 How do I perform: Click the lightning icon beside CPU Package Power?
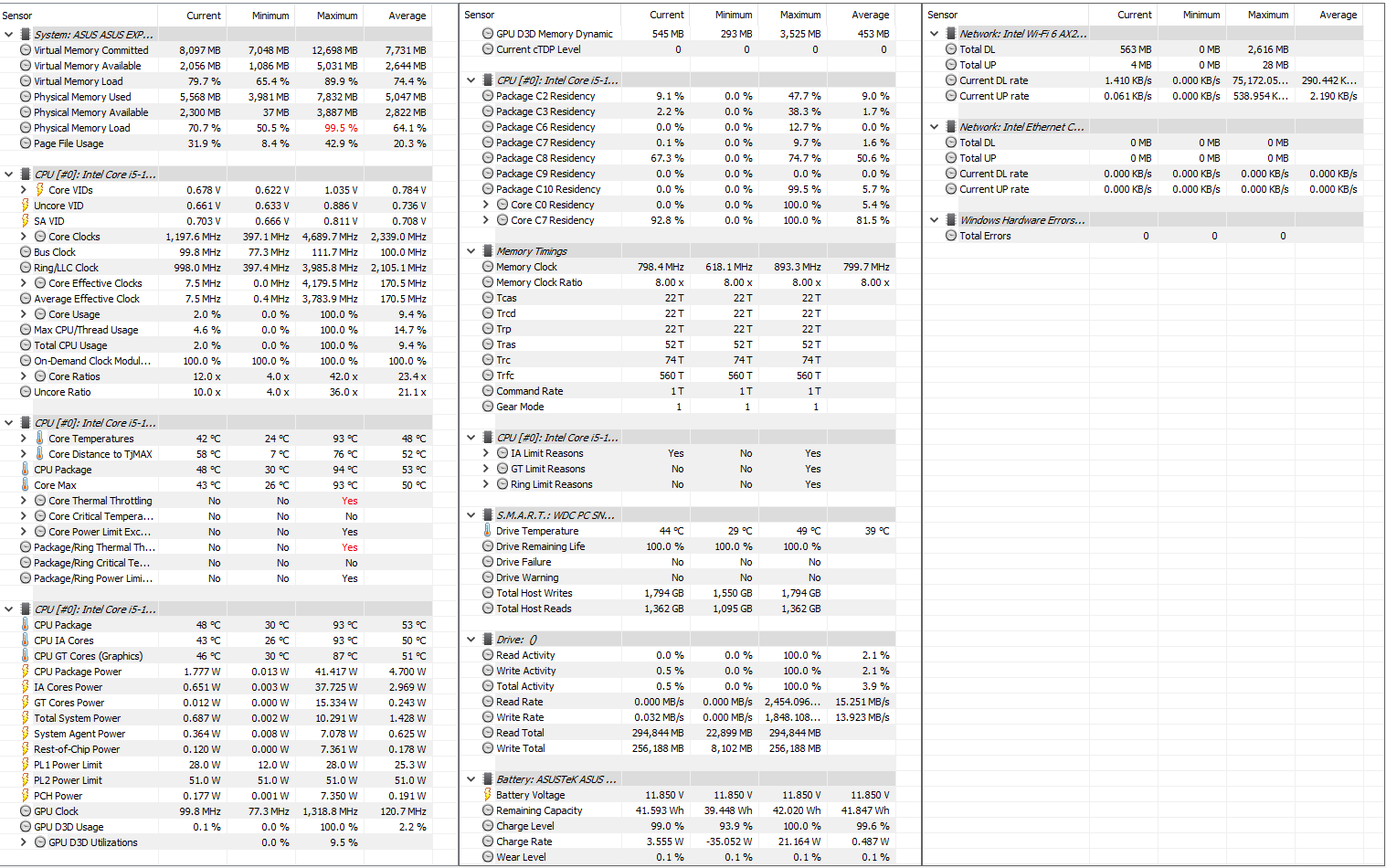tap(26, 672)
